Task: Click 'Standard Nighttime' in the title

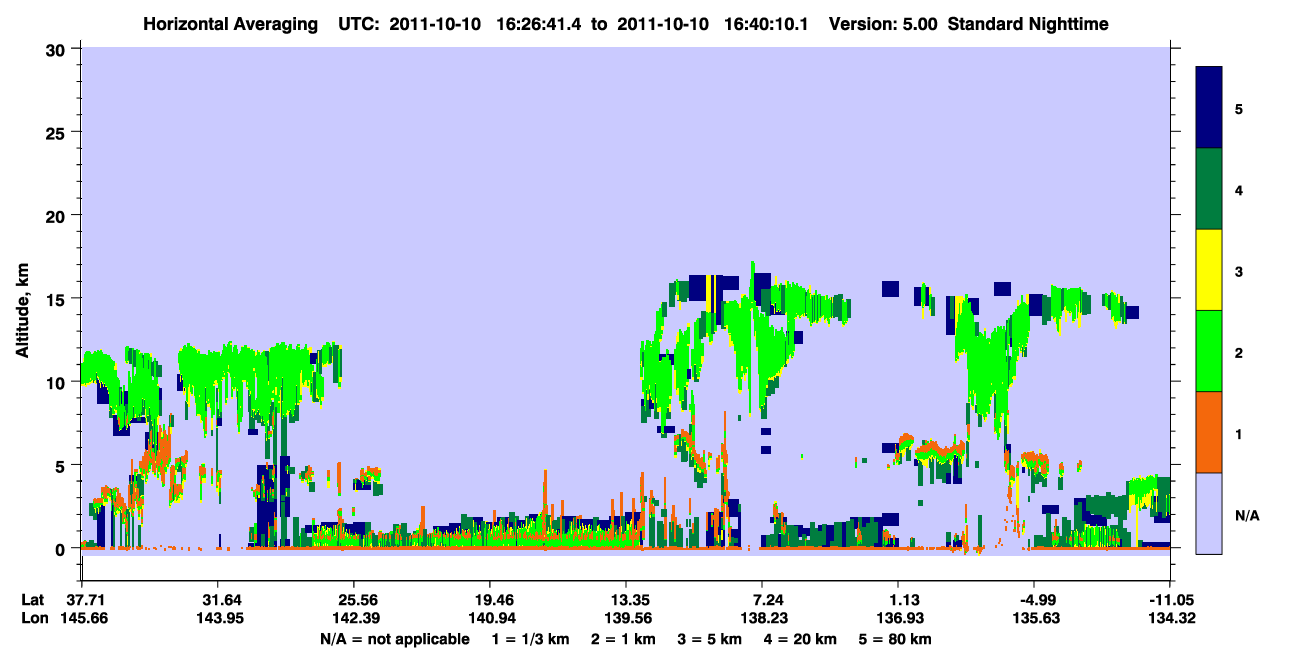Action: coord(1030,24)
